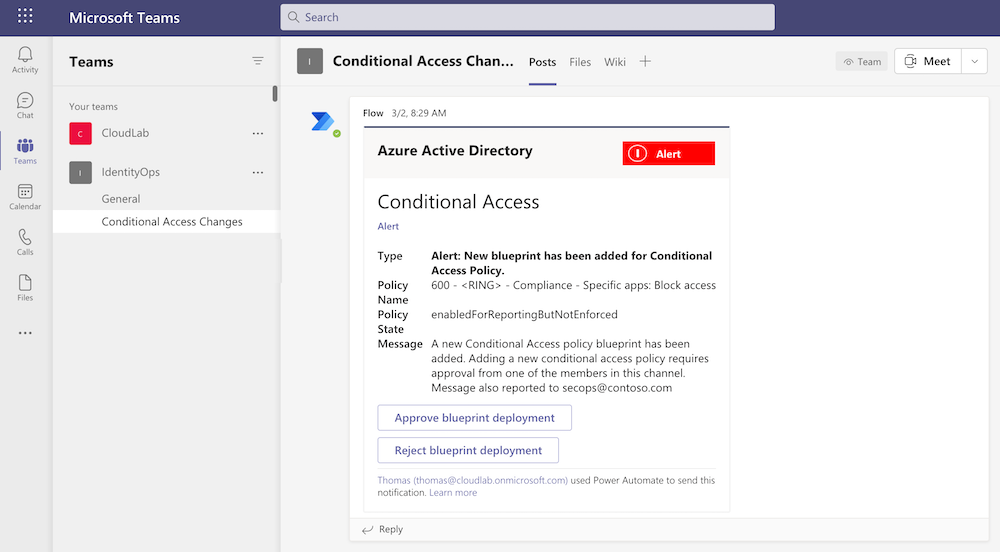The height and width of the screenshot is (552, 1000).
Task: Click the filter teams icon
Action: tap(258, 61)
